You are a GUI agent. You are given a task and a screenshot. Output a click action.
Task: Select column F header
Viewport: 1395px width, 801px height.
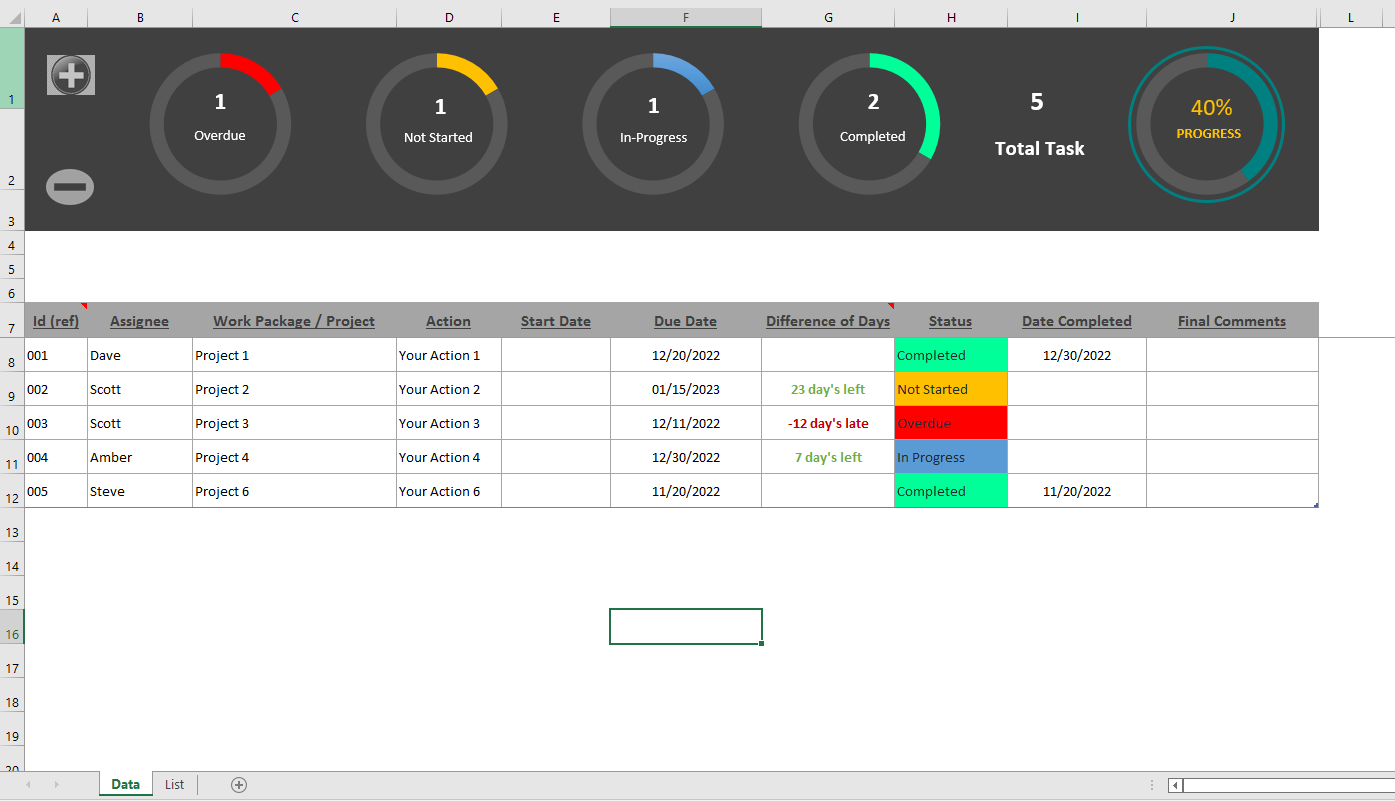686,18
